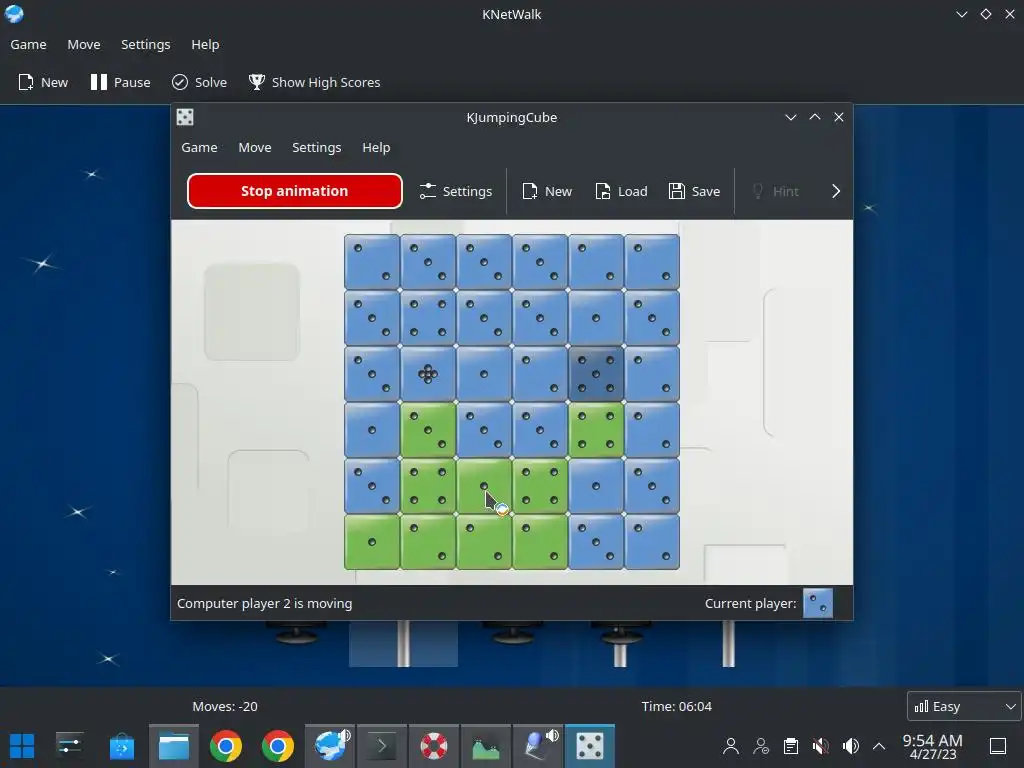The width and height of the screenshot is (1024, 768).
Task: Open the first Chrome taskbar icon
Action: point(225,746)
